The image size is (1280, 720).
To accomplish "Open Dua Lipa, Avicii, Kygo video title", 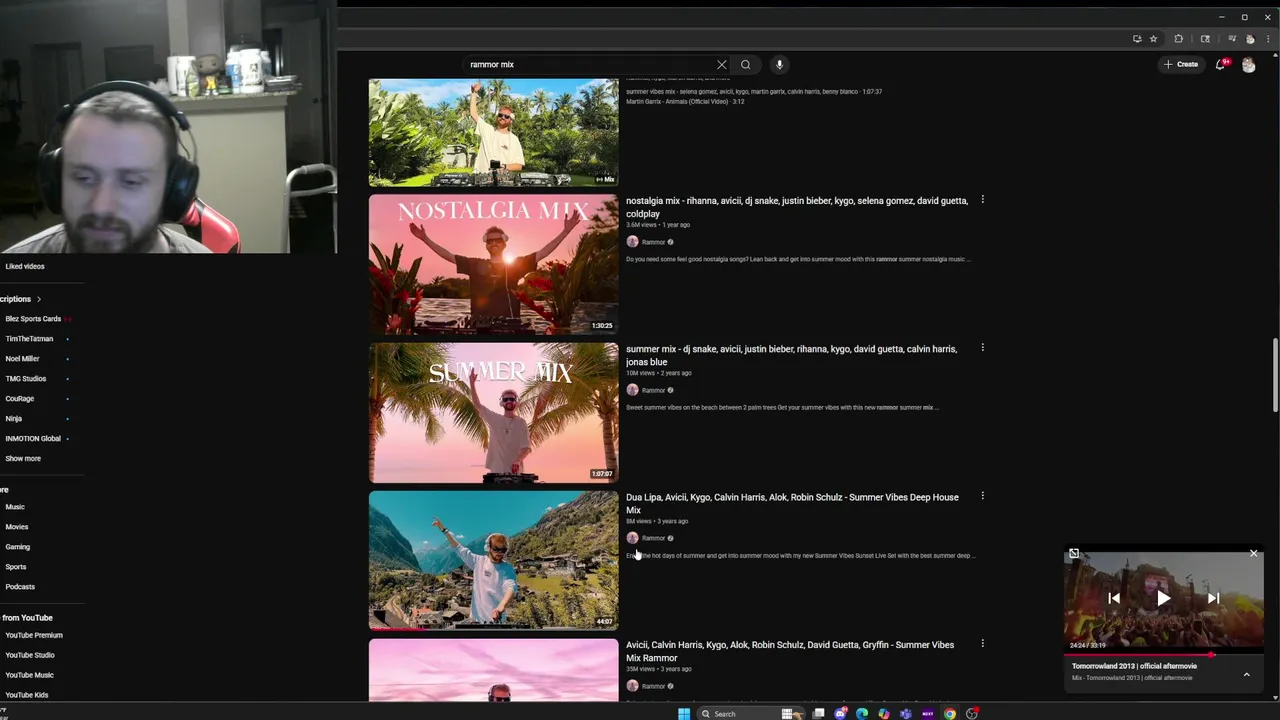I will (x=792, y=503).
